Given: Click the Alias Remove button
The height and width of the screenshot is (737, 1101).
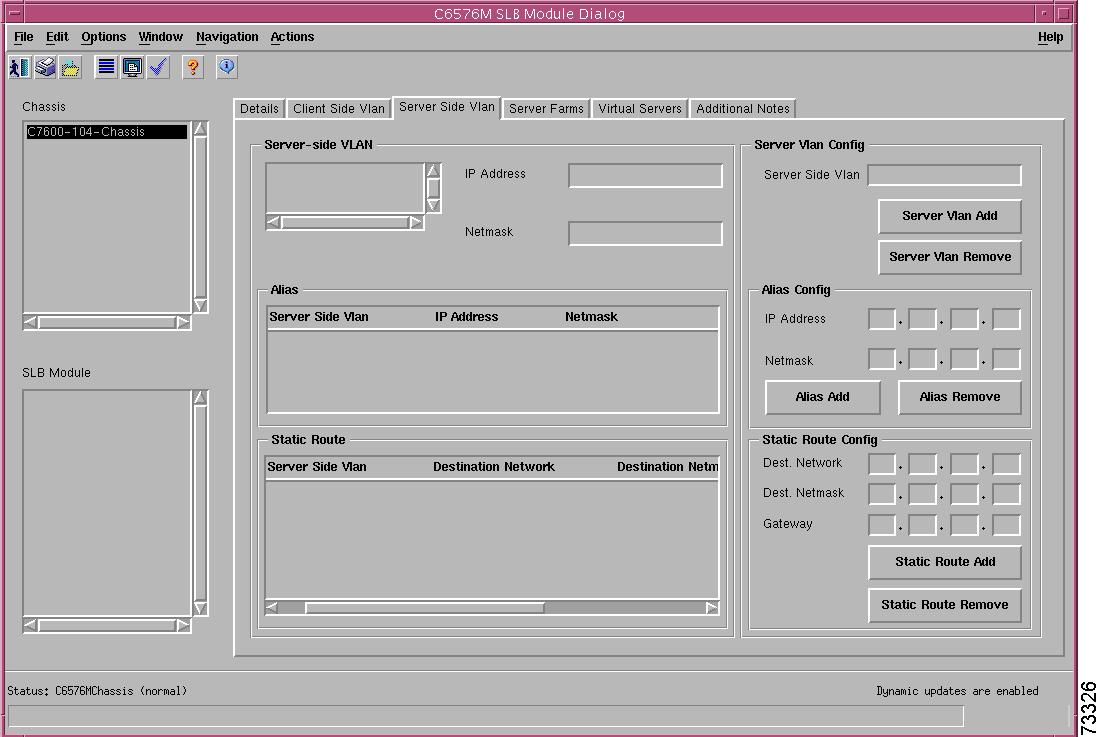Looking at the screenshot, I should [x=960, y=397].
